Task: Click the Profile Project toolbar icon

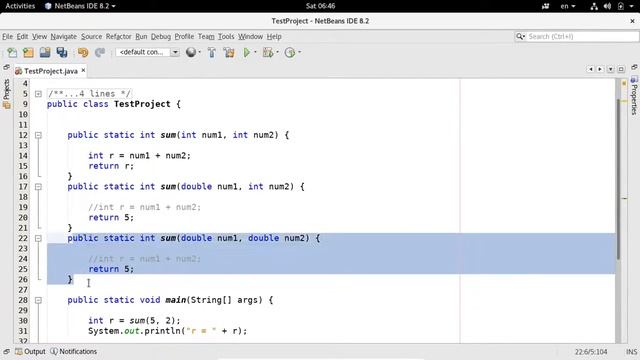Action: pos(289,52)
